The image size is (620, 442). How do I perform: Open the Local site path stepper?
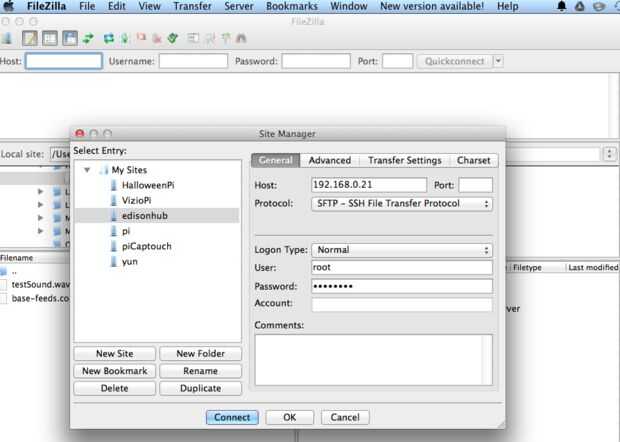click(x=609, y=154)
